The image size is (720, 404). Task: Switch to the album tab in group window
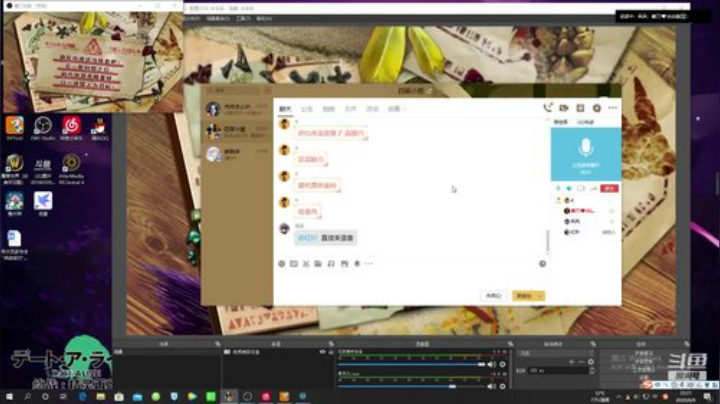tap(328, 109)
